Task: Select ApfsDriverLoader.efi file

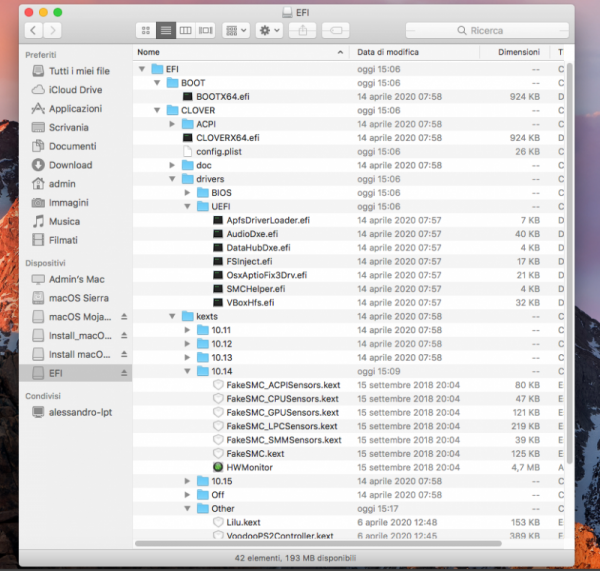Action: tap(350, 220)
